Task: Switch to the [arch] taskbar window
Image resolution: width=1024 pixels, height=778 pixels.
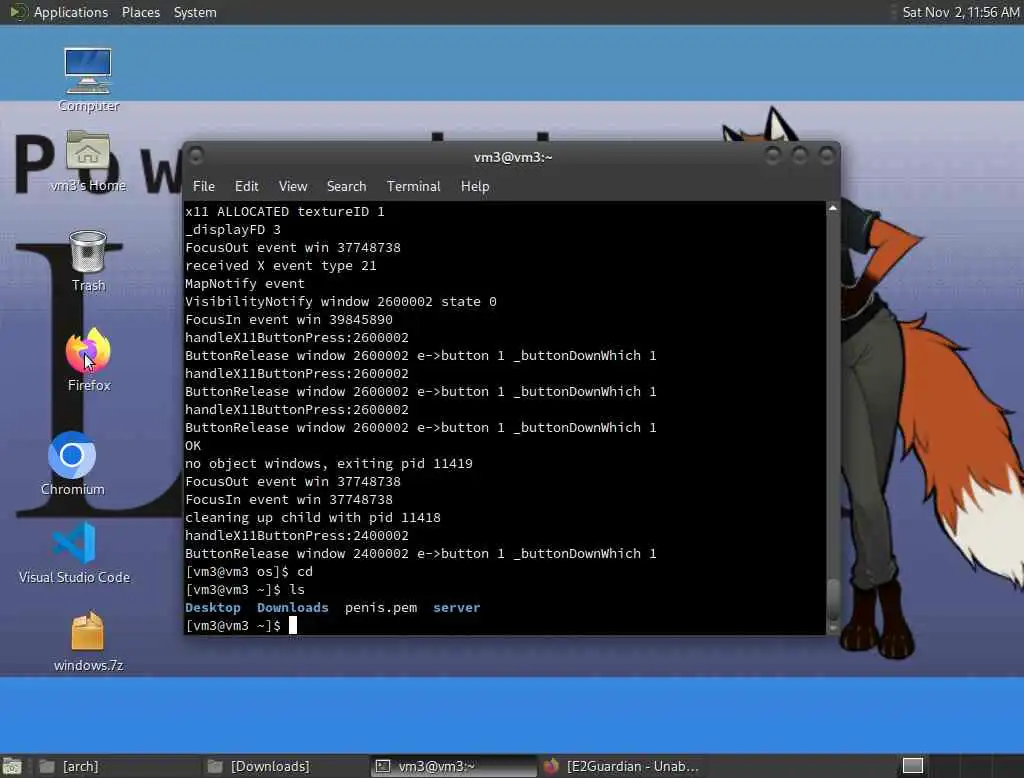Action: (118, 766)
